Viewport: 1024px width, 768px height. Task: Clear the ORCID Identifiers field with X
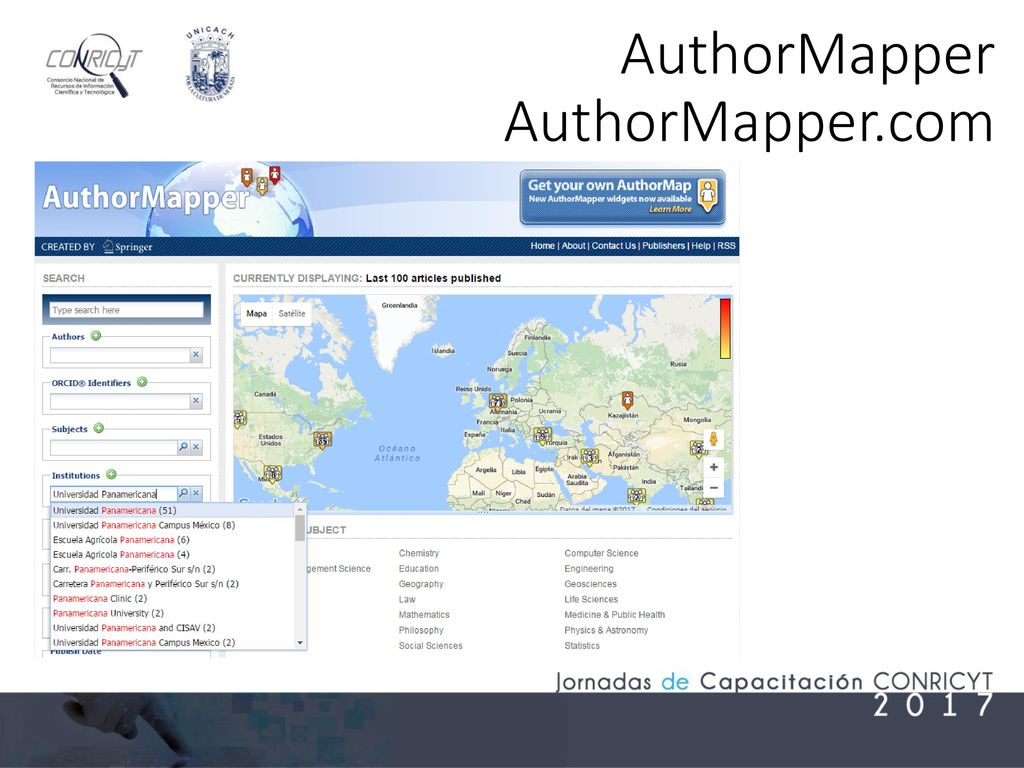click(x=196, y=401)
